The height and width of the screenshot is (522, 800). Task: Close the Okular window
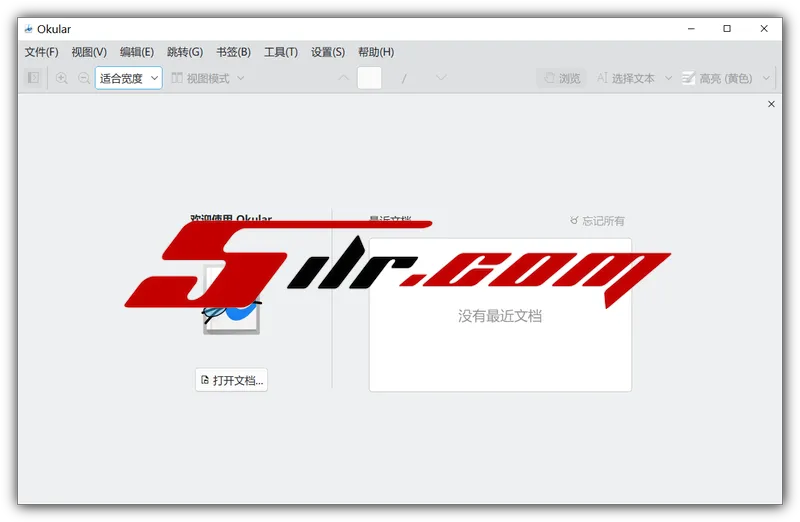764,29
